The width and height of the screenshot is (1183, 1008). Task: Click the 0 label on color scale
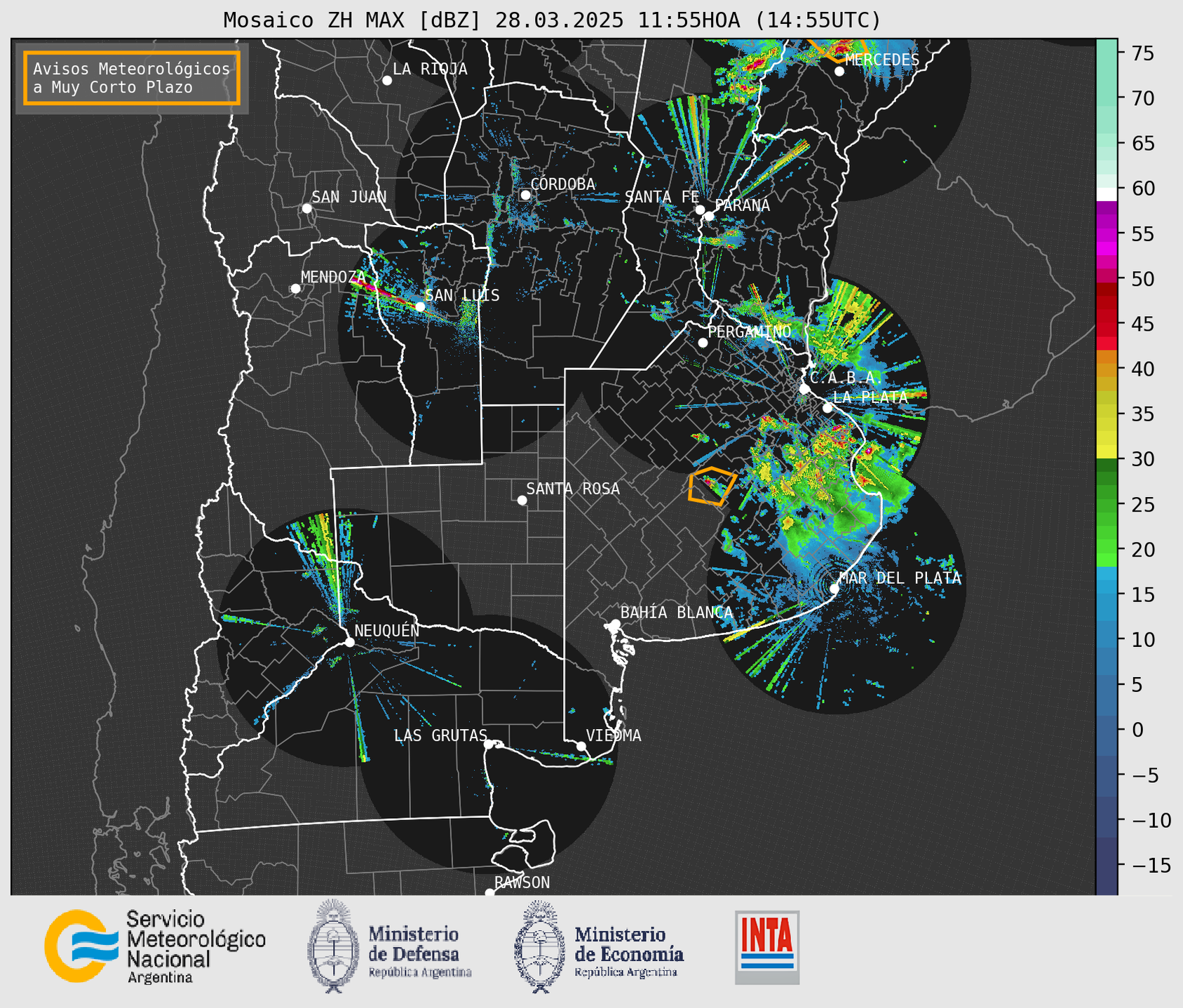(1137, 730)
